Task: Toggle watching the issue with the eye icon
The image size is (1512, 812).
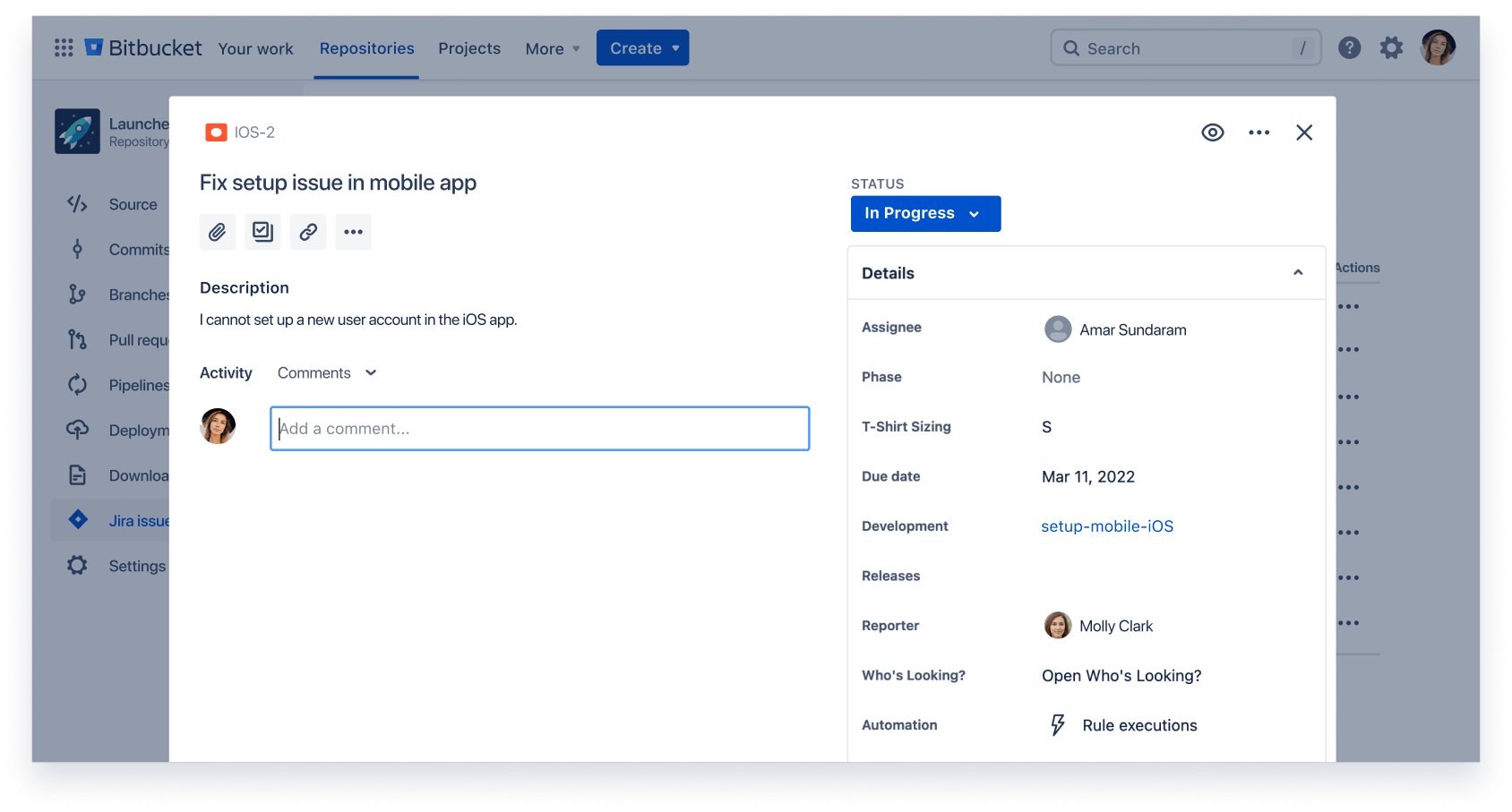Action: click(1213, 132)
